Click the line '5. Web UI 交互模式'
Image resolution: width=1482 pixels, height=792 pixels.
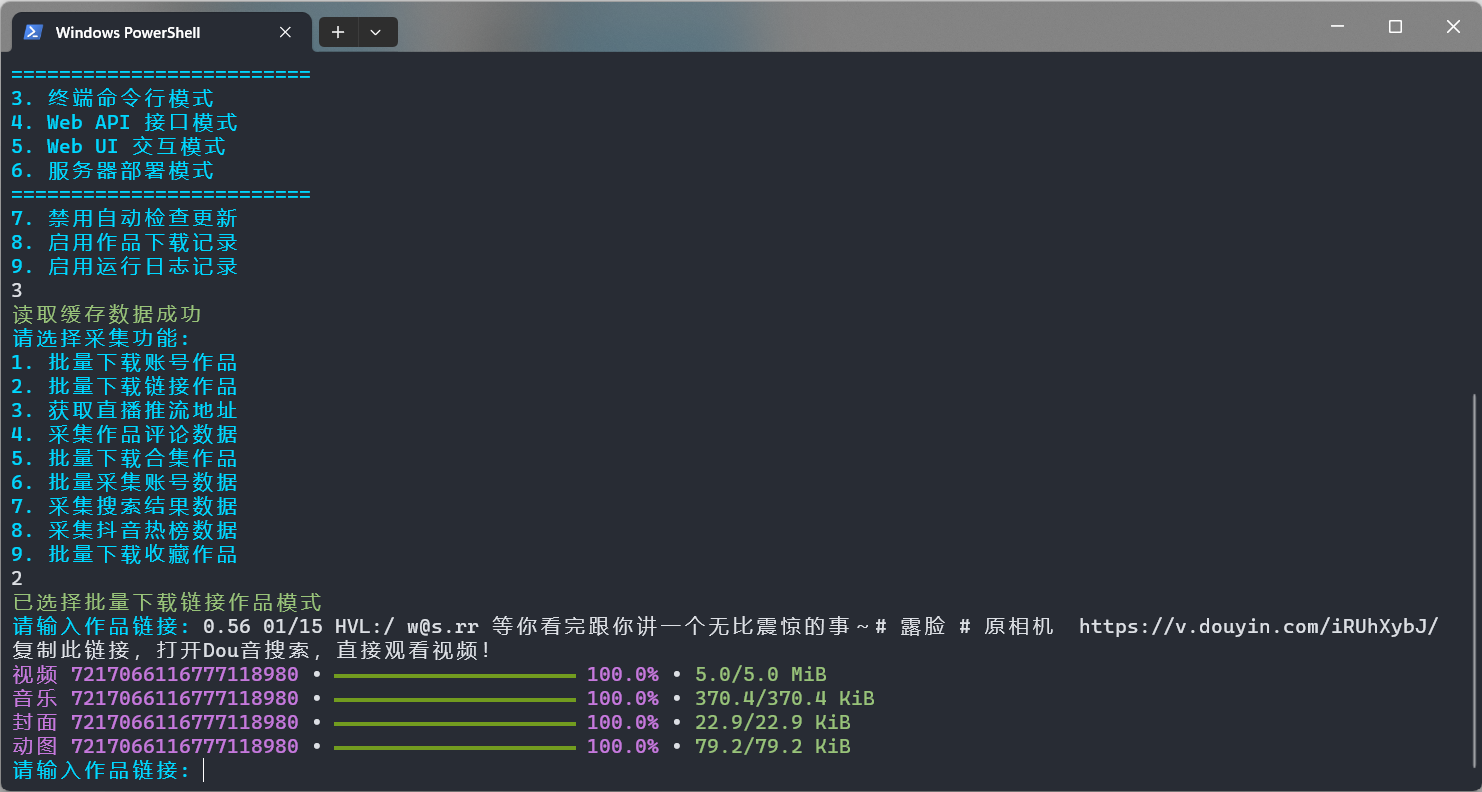pos(119,147)
